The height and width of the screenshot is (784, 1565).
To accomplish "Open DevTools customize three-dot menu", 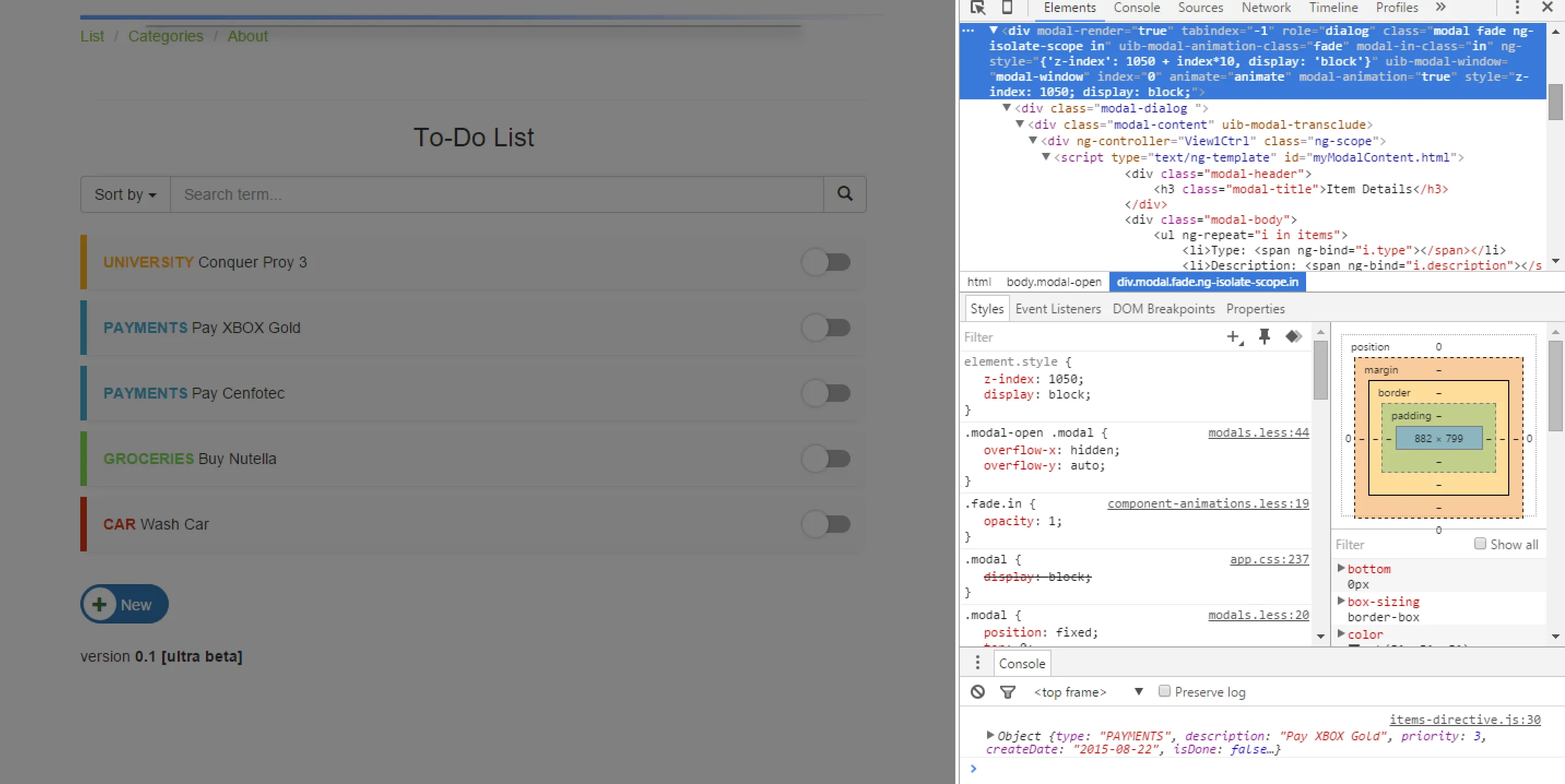I will pos(1517,7).
